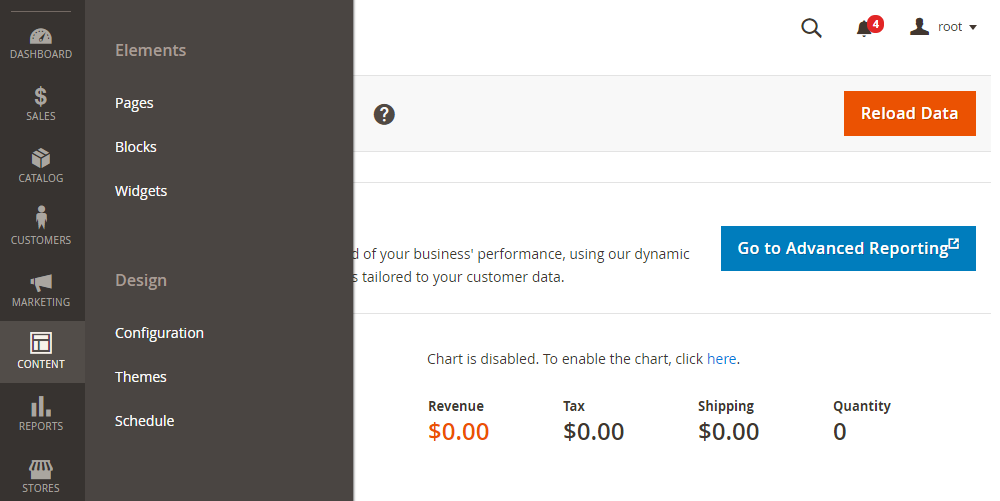Collapse the Content sidebar menu
Screen dimensions: 1000x501
tap(41, 352)
